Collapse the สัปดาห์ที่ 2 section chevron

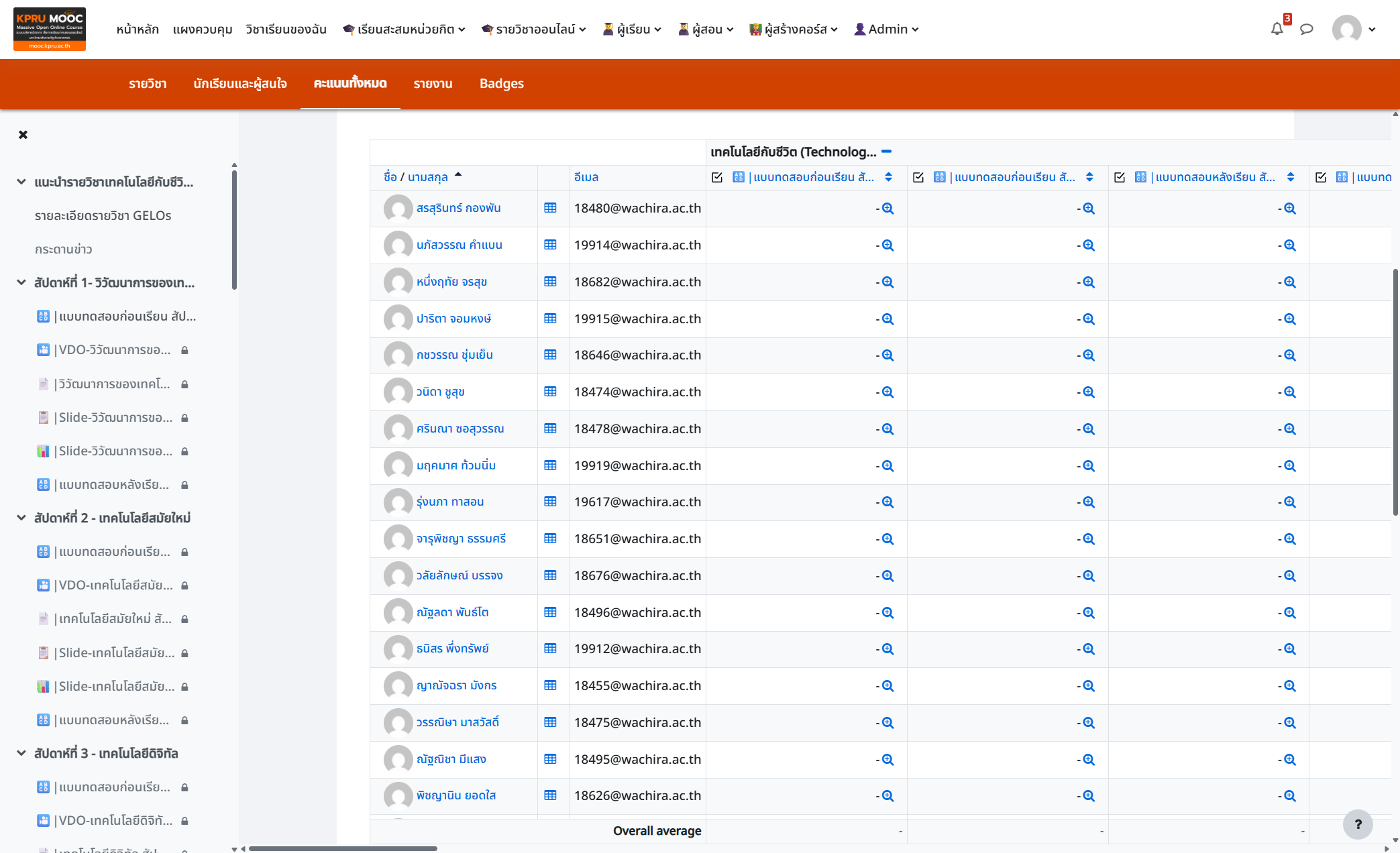click(x=21, y=518)
